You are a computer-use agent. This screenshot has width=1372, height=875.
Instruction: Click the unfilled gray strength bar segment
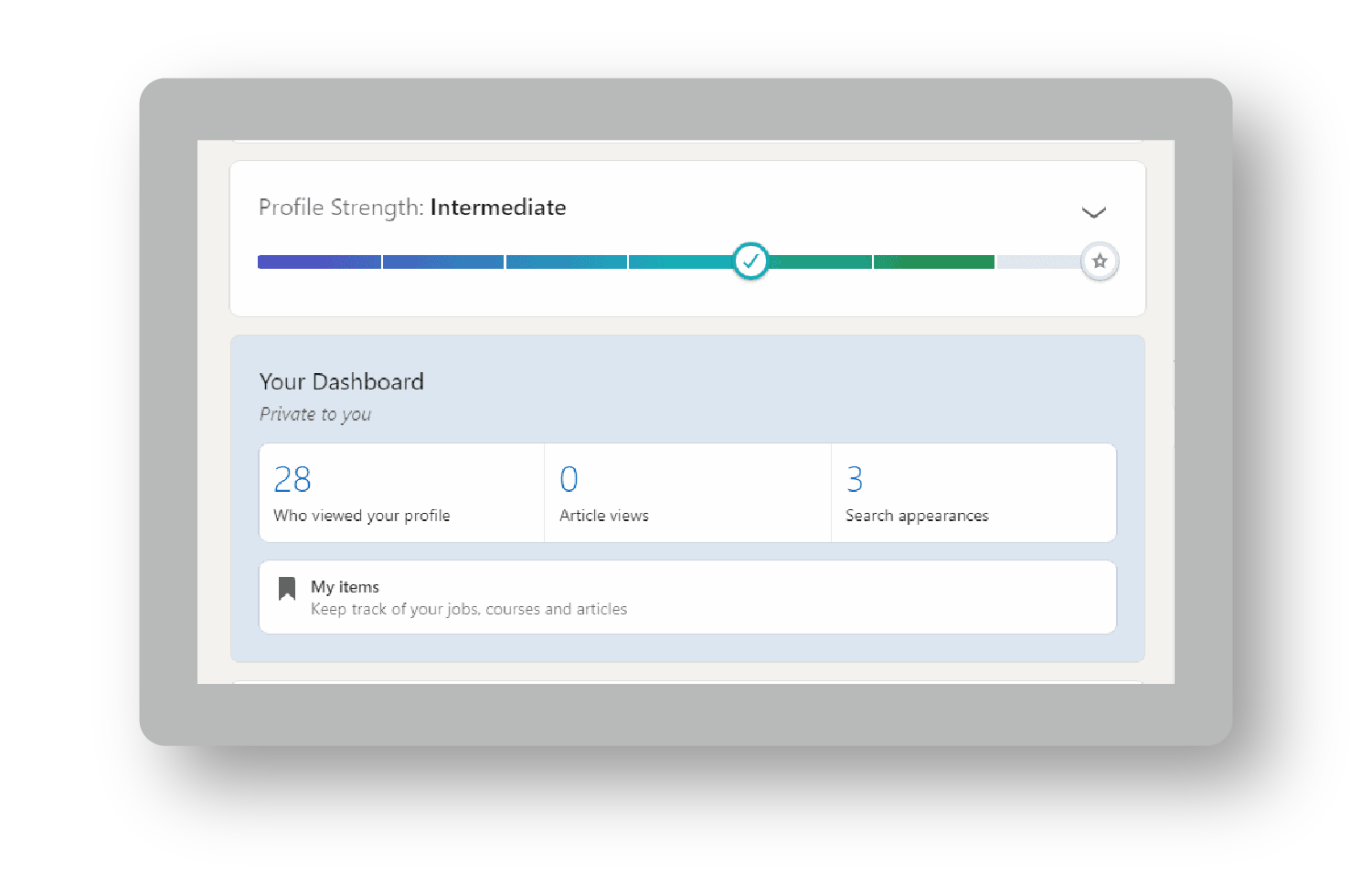1038,262
